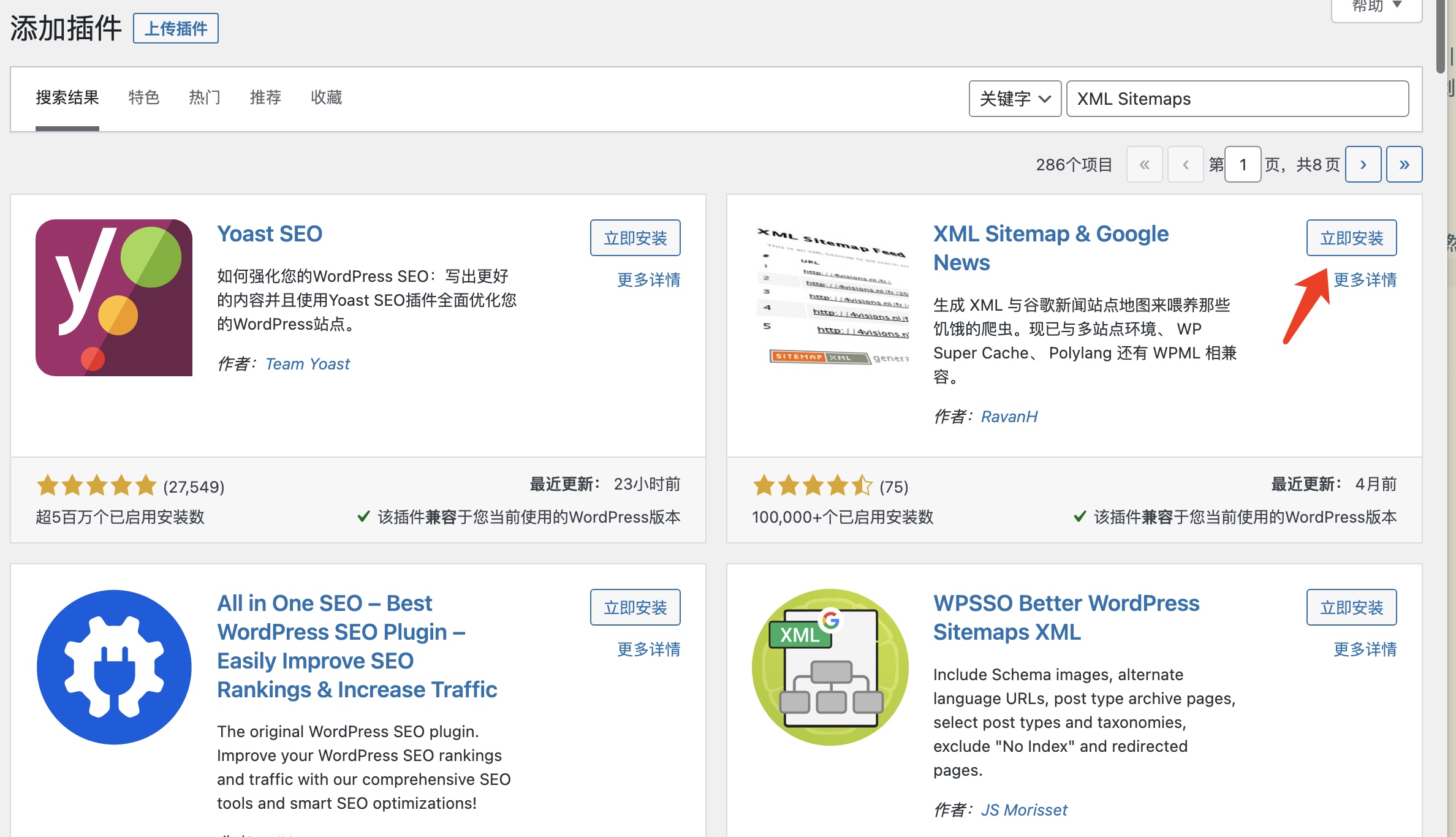1456x837 pixels.
Task: Install XML Sitemap & Google News plugin
Action: [x=1352, y=238]
